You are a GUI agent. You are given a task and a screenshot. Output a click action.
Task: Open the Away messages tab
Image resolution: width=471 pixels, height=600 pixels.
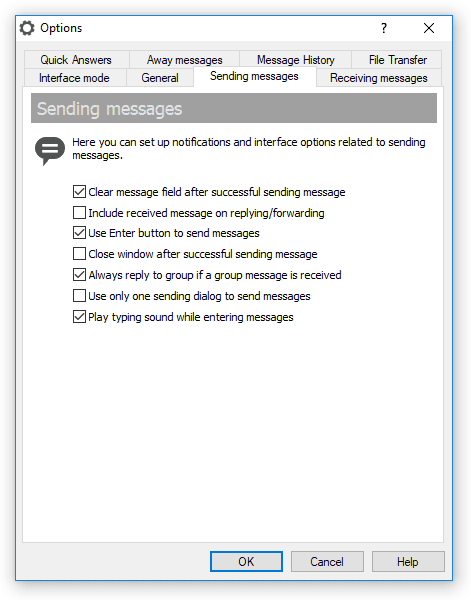tap(184, 60)
